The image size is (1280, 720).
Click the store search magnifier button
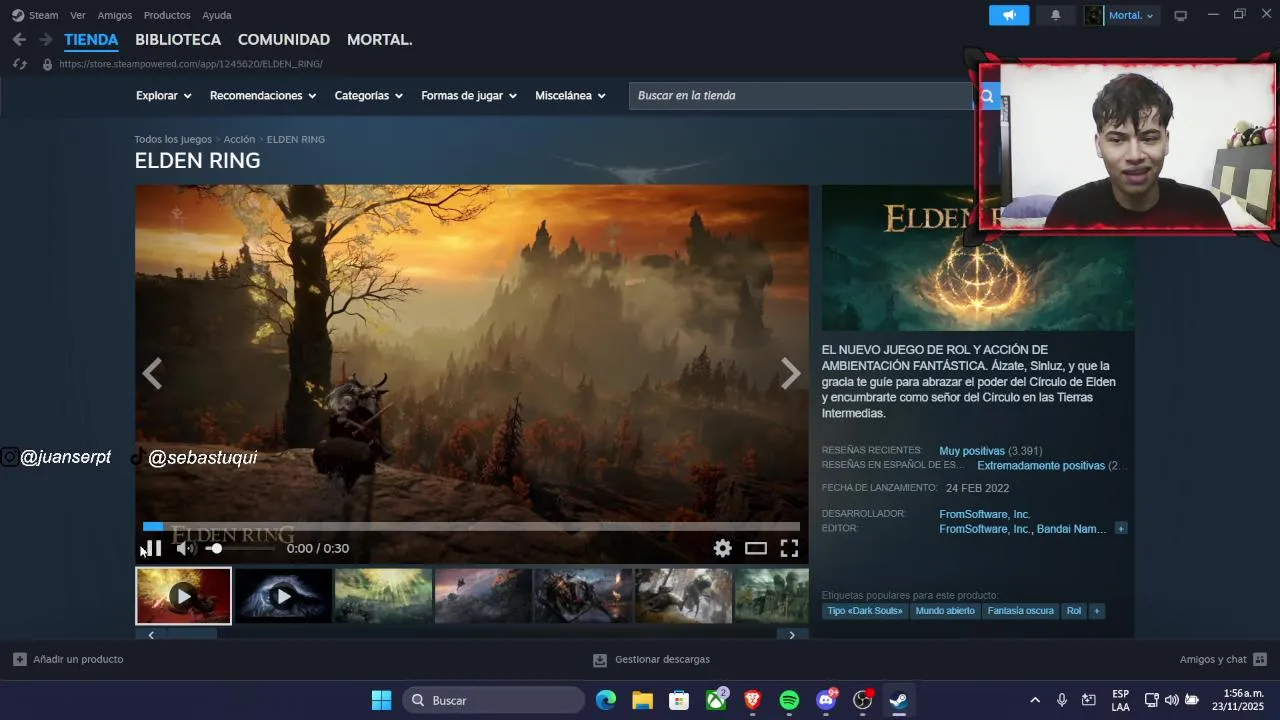click(x=987, y=96)
